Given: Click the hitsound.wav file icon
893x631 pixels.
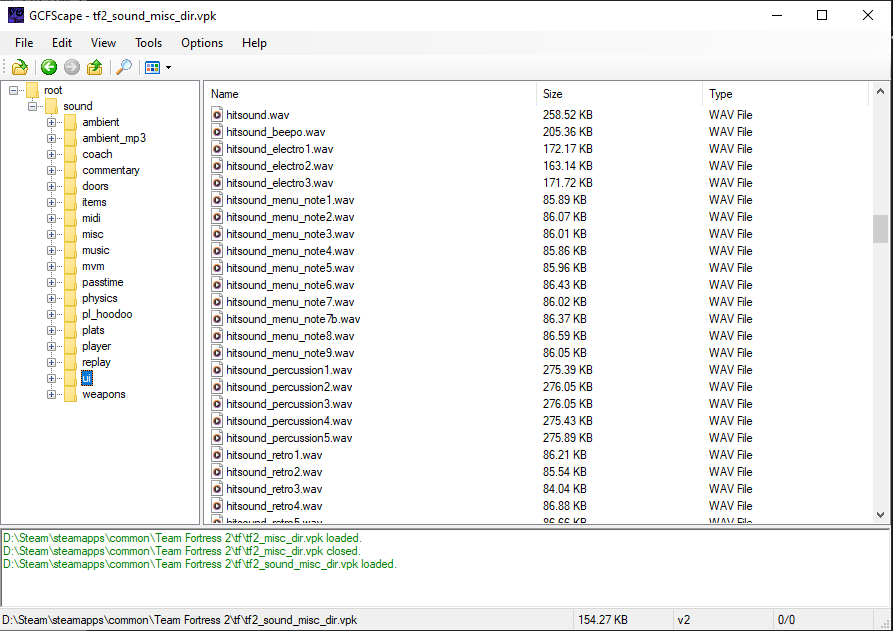Looking at the screenshot, I should coord(217,114).
